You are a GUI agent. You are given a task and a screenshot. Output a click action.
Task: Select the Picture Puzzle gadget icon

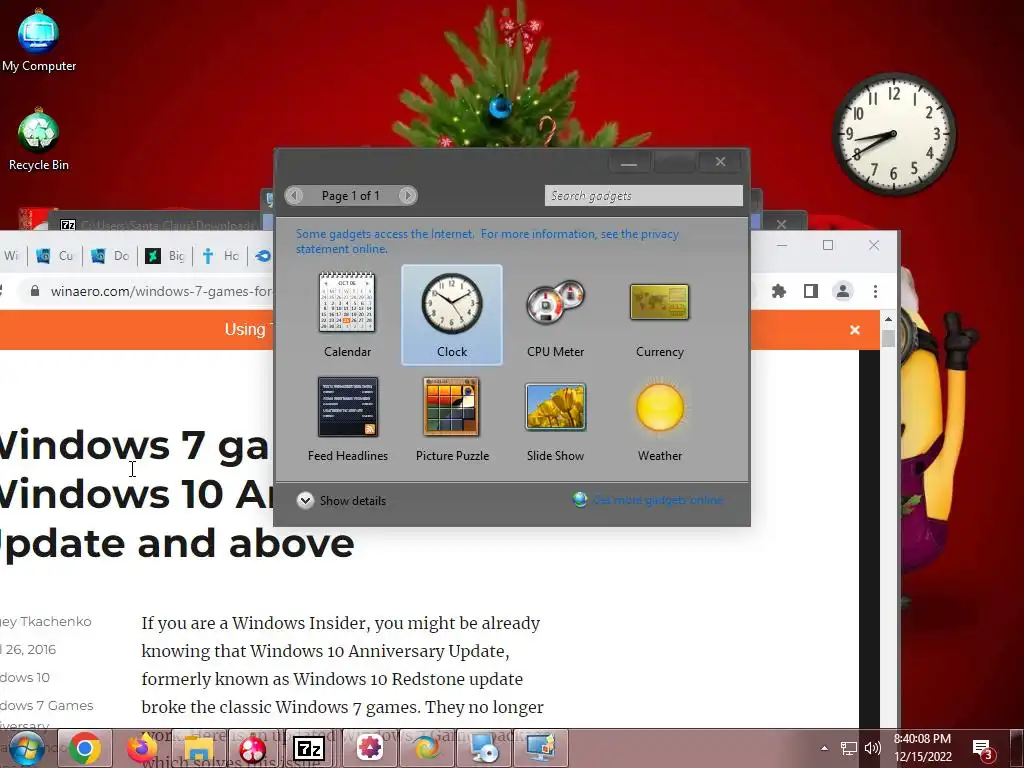tap(452, 406)
